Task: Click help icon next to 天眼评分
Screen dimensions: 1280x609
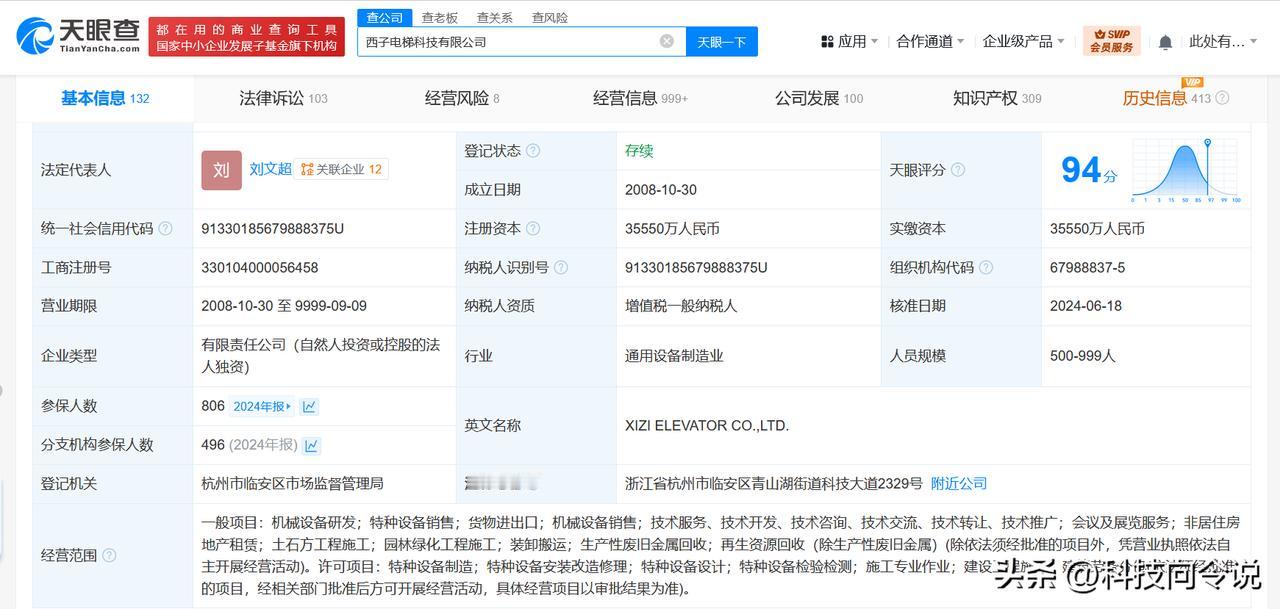Action: click(958, 170)
